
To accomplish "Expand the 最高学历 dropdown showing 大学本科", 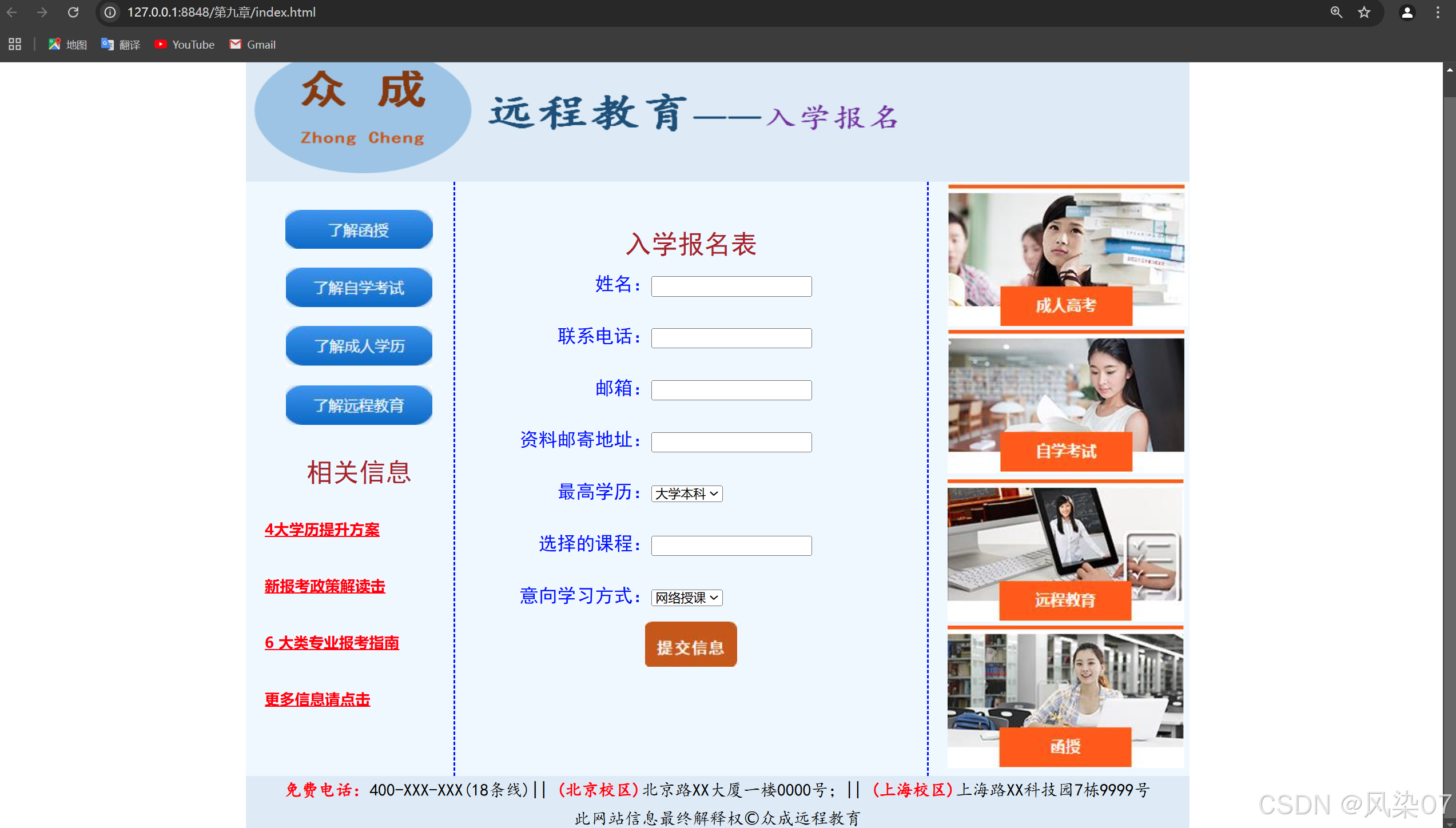I will [x=687, y=493].
